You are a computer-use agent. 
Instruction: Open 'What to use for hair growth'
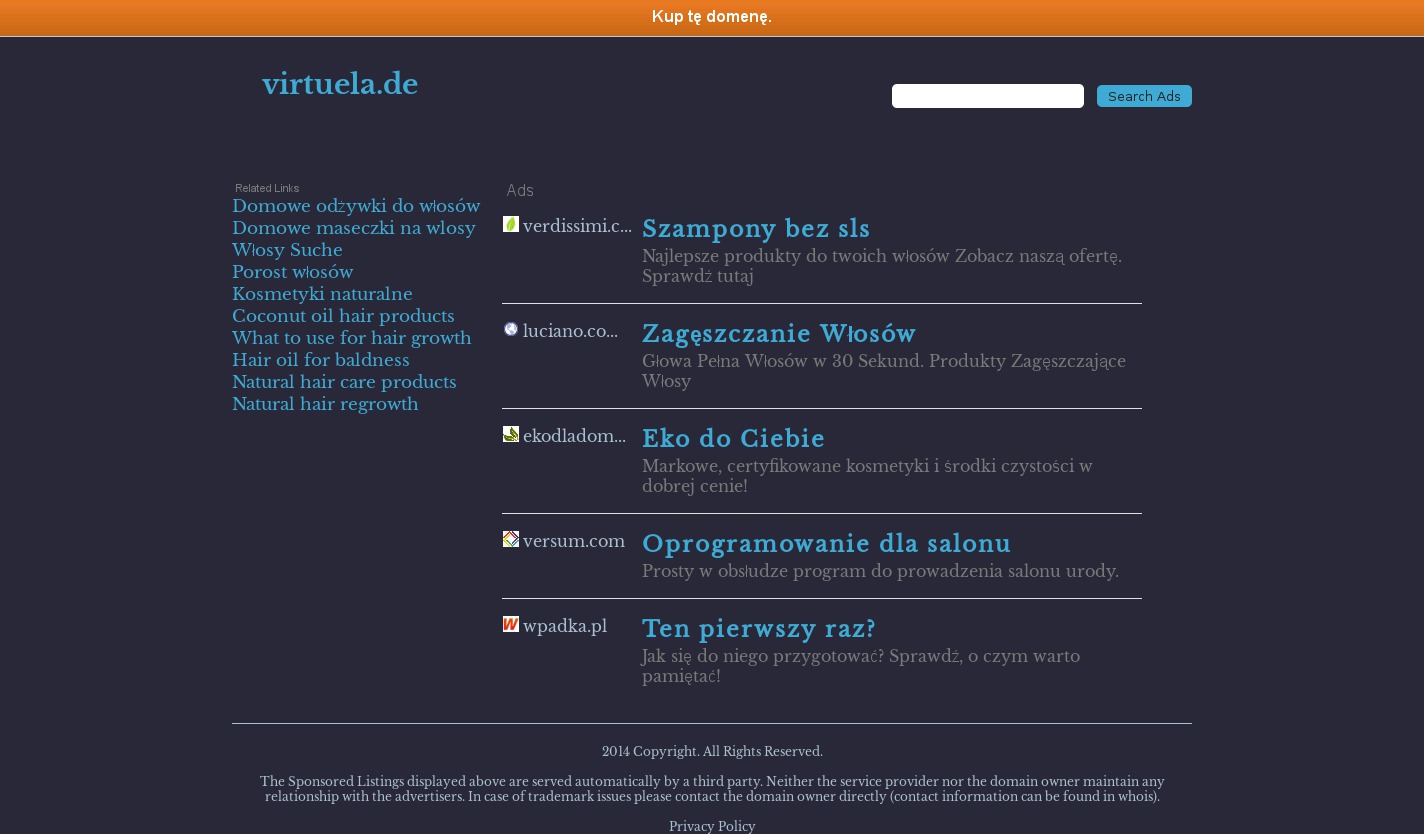(352, 338)
